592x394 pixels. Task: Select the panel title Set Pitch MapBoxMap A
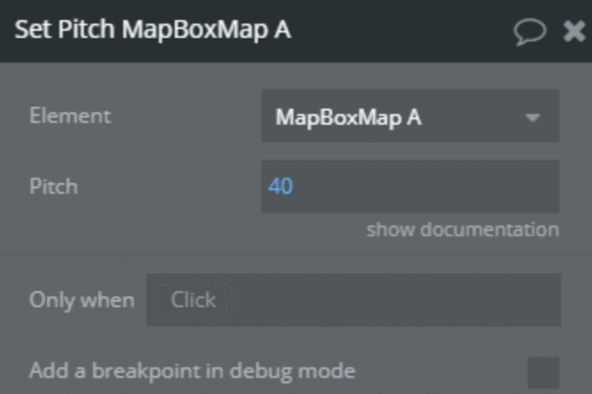(x=153, y=29)
